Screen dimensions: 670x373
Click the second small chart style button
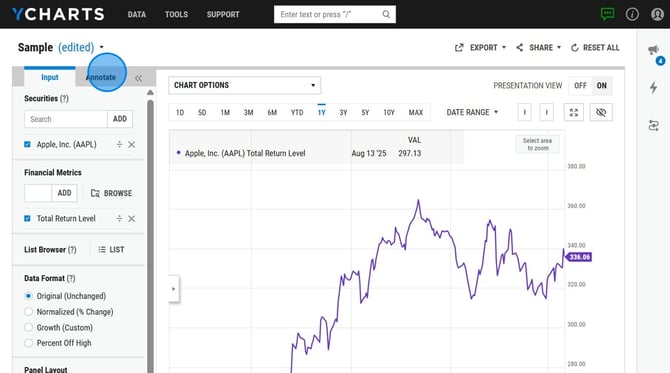pos(547,112)
